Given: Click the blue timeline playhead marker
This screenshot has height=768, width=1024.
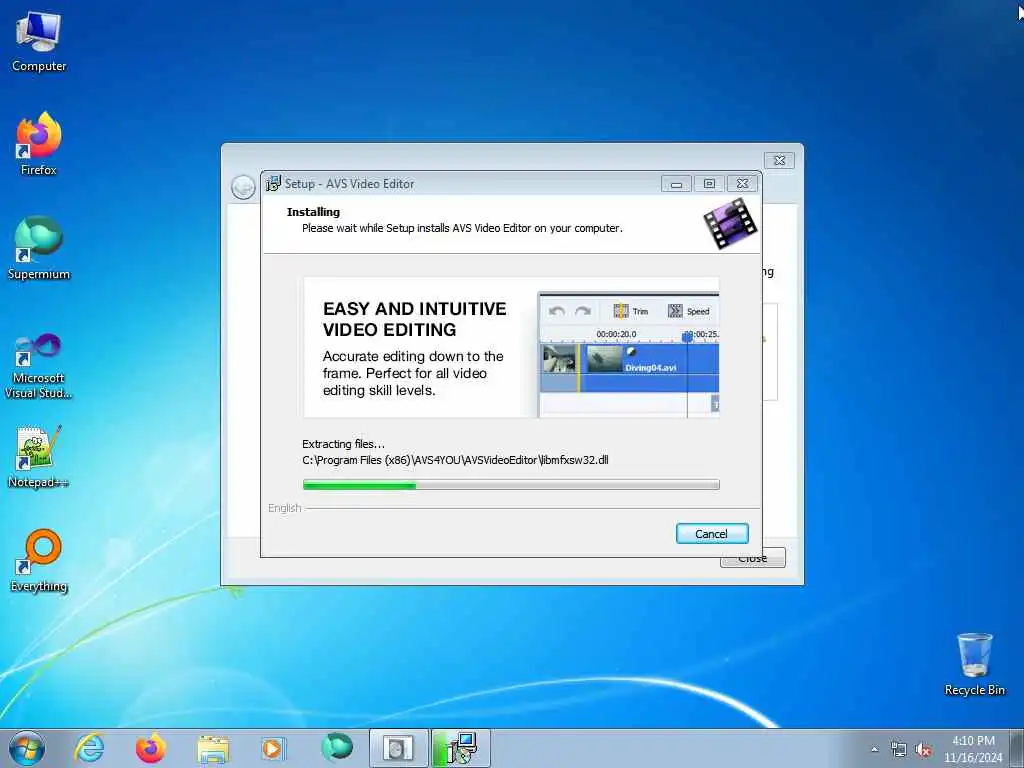Looking at the screenshot, I should [x=687, y=336].
